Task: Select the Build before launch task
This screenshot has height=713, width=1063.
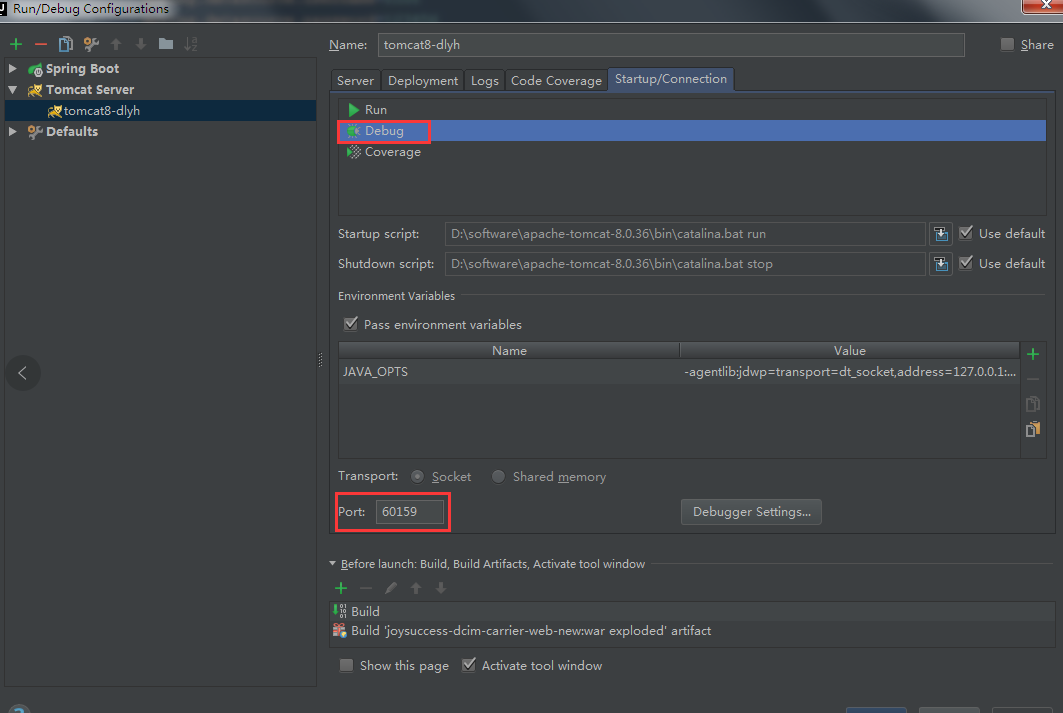Action: pos(692,611)
